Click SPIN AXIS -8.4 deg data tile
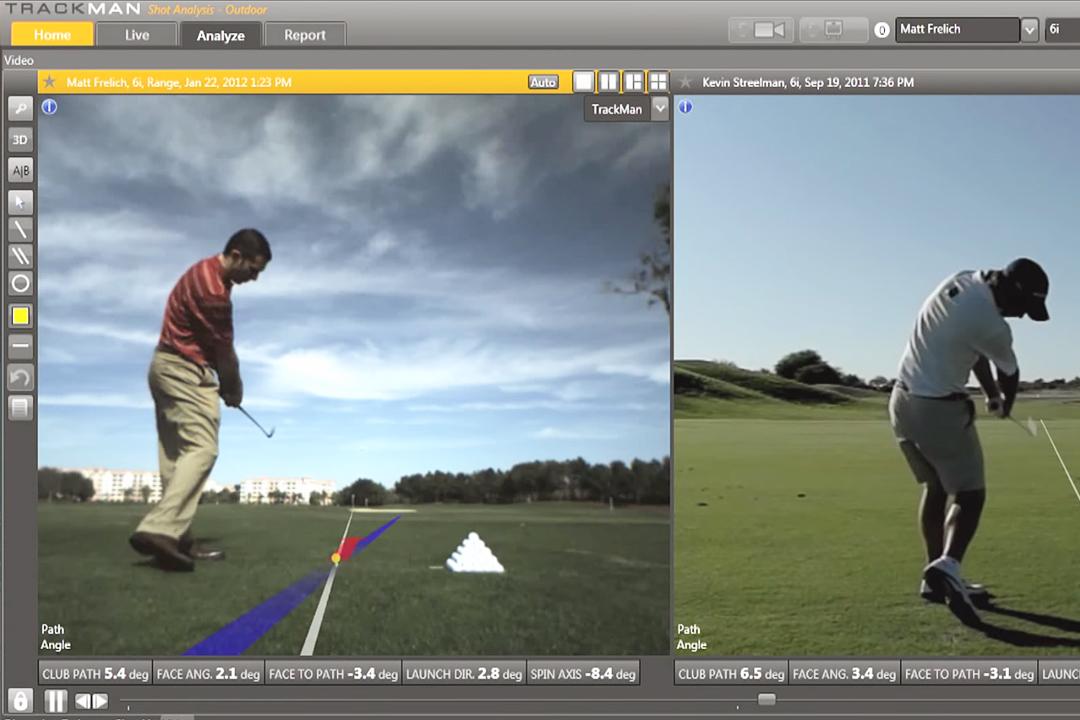 (x=583, y=674)
